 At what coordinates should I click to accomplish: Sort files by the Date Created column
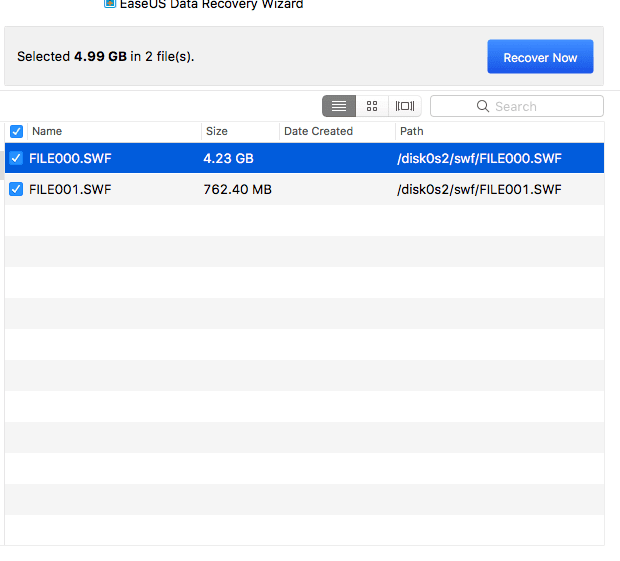pyautogui.click(x=336, y=131)
